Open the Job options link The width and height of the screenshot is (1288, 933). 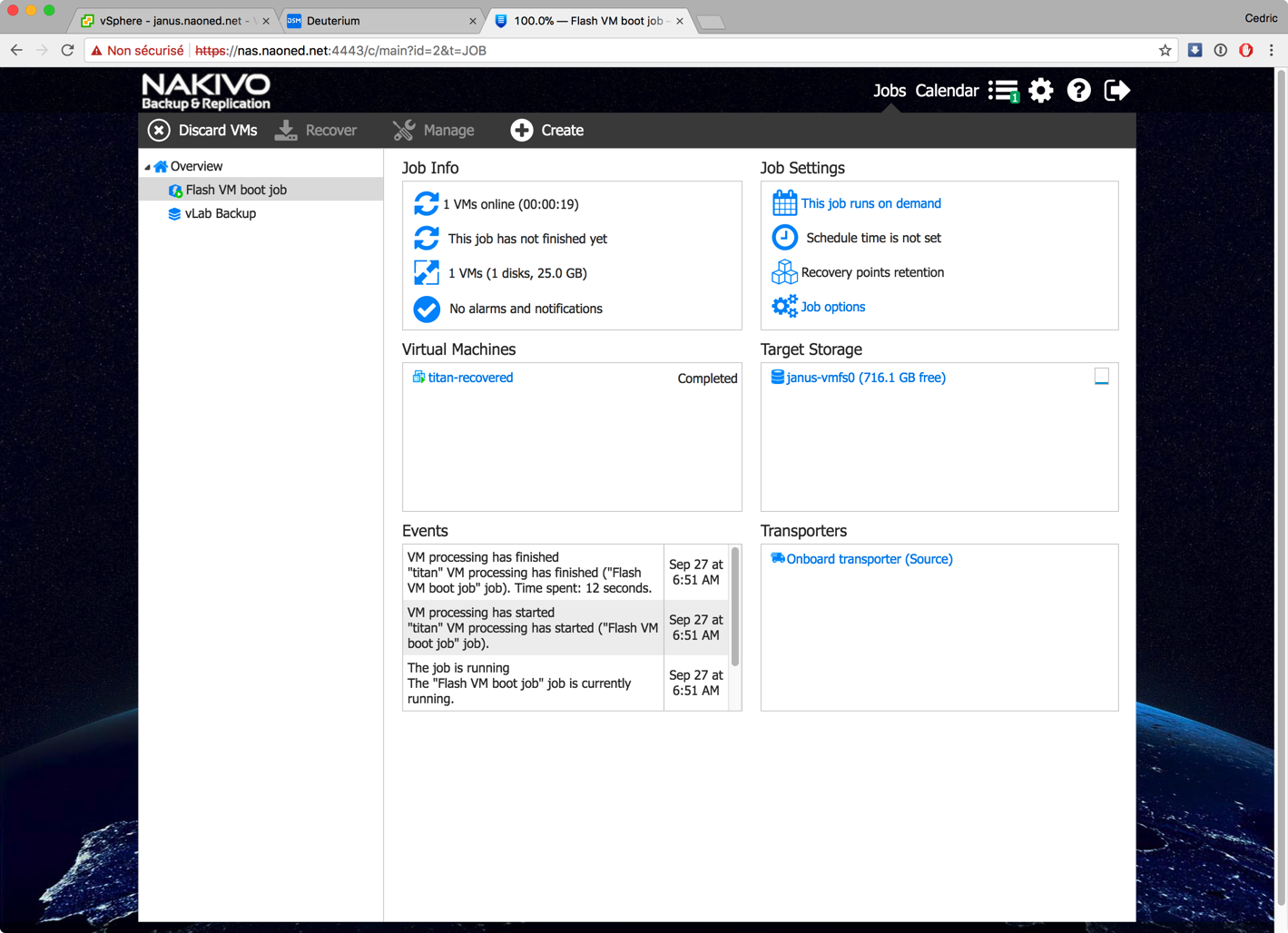833,307
